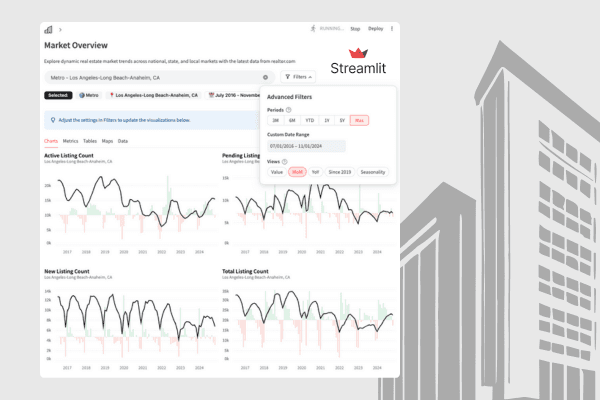Click the Metro Los Angeles search field
Screen dimensions: 600x400
pyautogui.click(x=160, y=78)
